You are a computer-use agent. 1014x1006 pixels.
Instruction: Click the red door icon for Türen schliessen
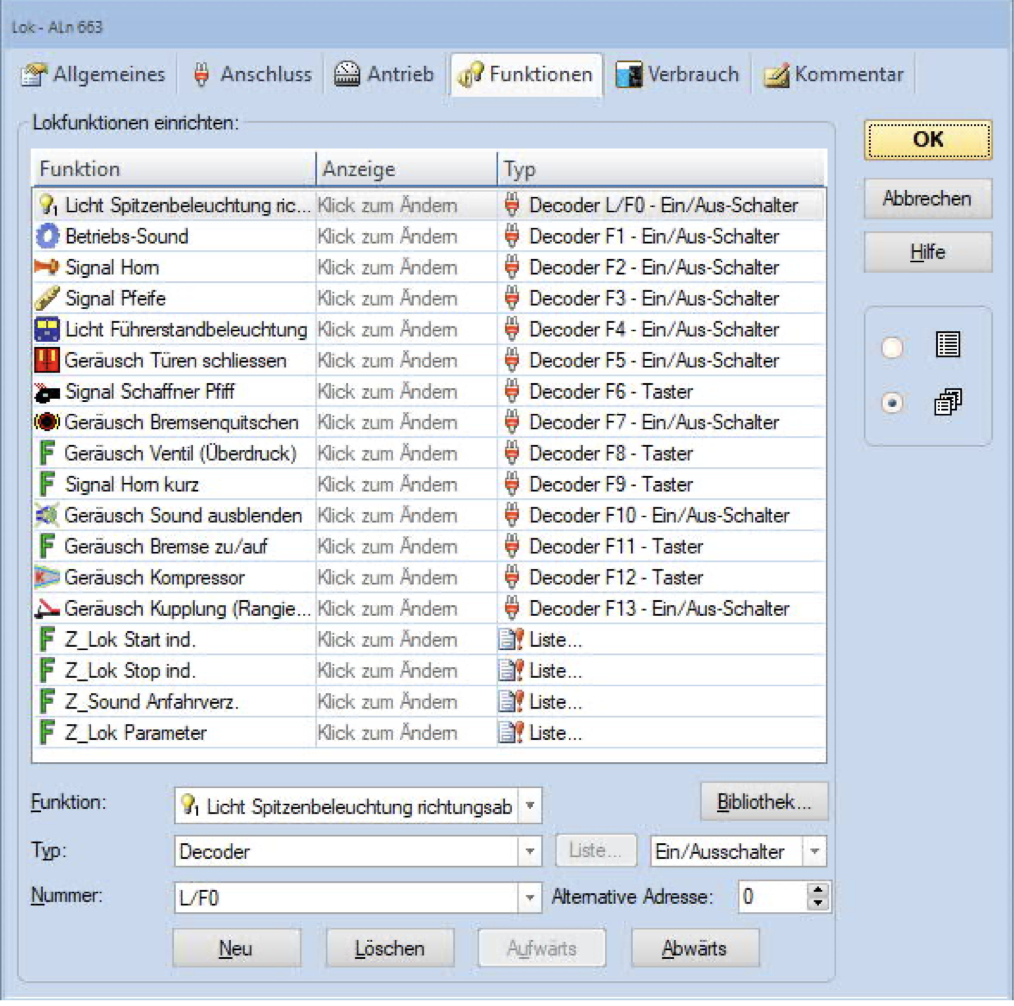pos(47,360)
